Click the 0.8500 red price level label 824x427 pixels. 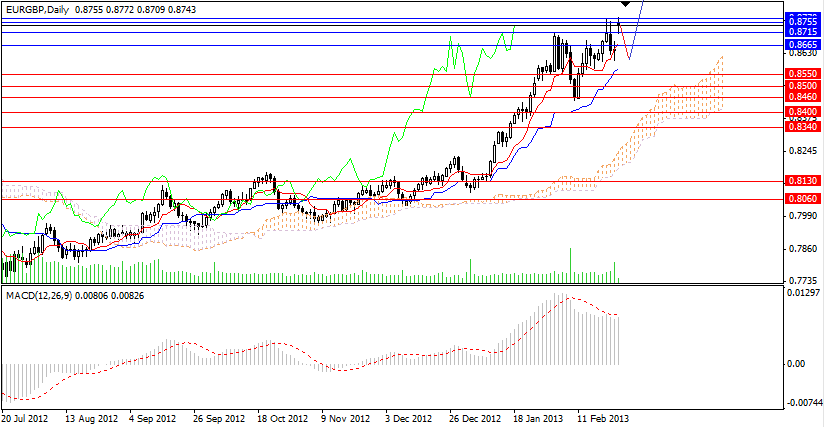(x=800, y=86)
